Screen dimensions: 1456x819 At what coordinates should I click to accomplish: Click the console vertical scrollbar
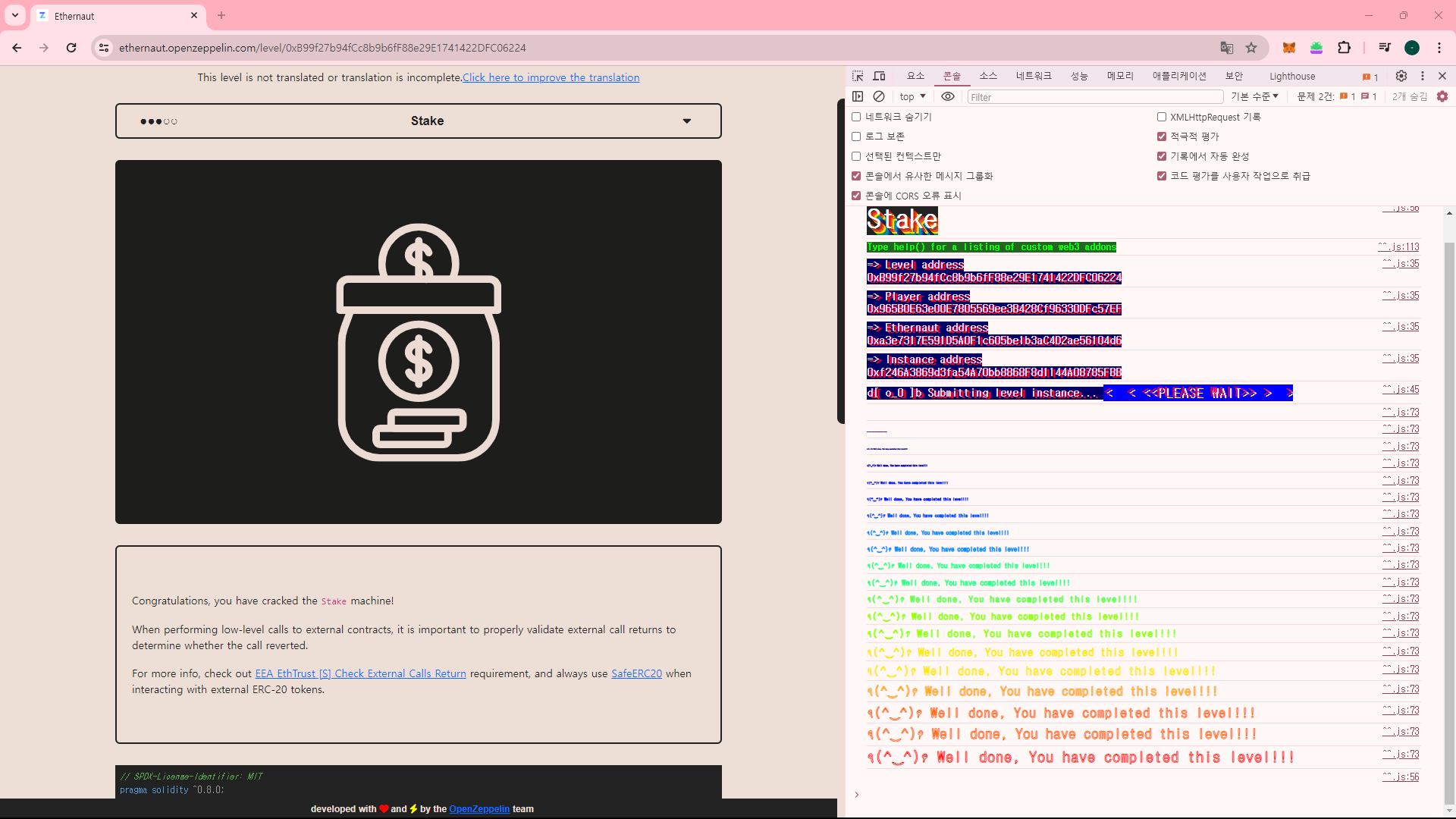pos(1449,523)
